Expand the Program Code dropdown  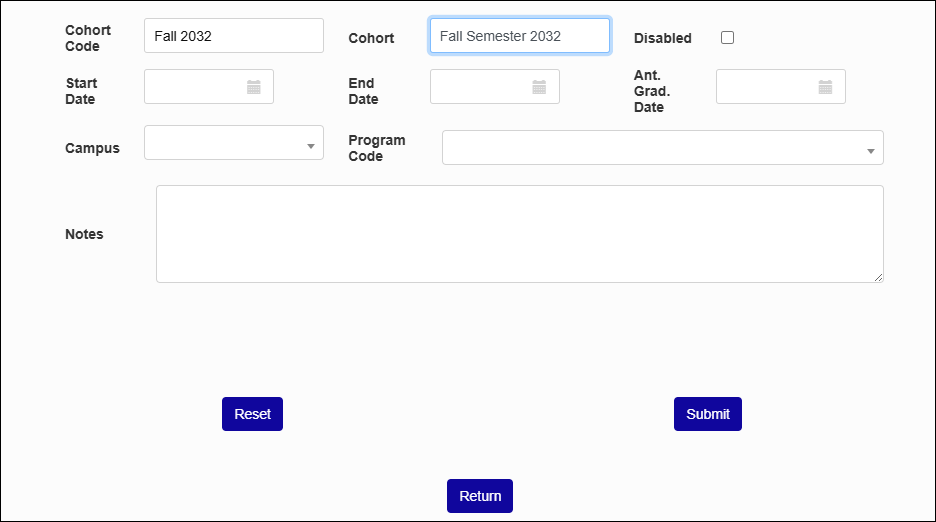tap(663, 148)
